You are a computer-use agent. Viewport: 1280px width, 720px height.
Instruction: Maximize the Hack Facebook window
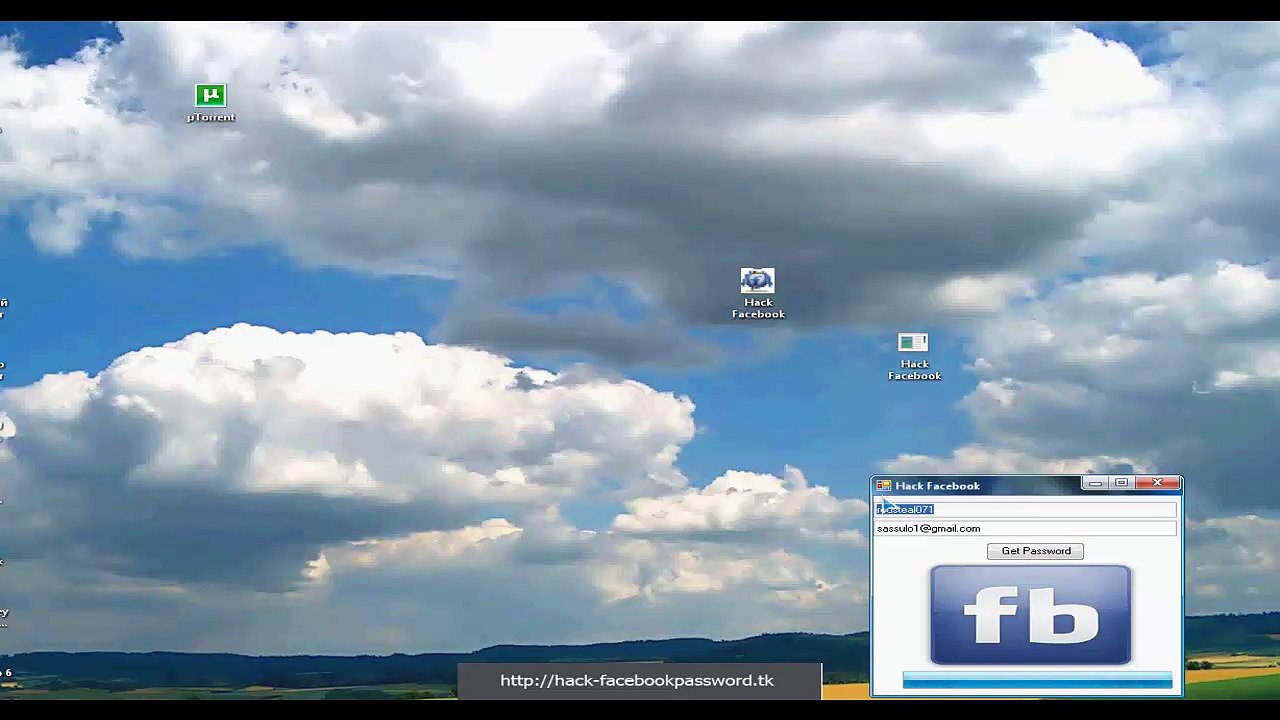(x=1121, y=484)
